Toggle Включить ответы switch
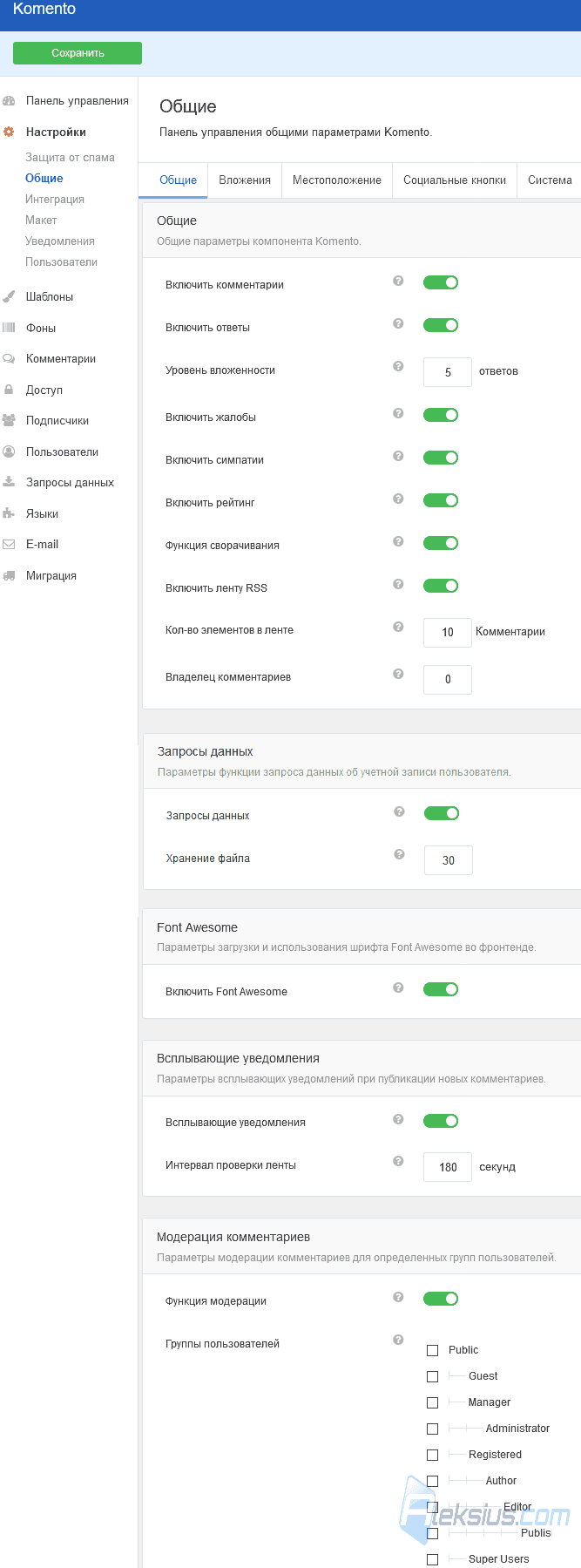This screenshot has height=1568, width=581. coord(441,325)
